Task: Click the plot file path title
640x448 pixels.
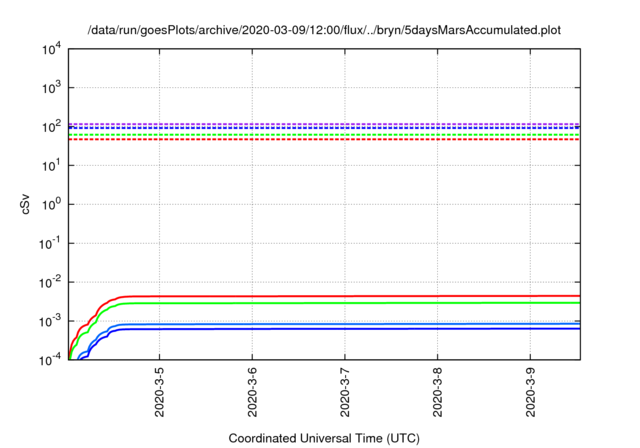Action: pyautogui.click(x=324, y=30)
